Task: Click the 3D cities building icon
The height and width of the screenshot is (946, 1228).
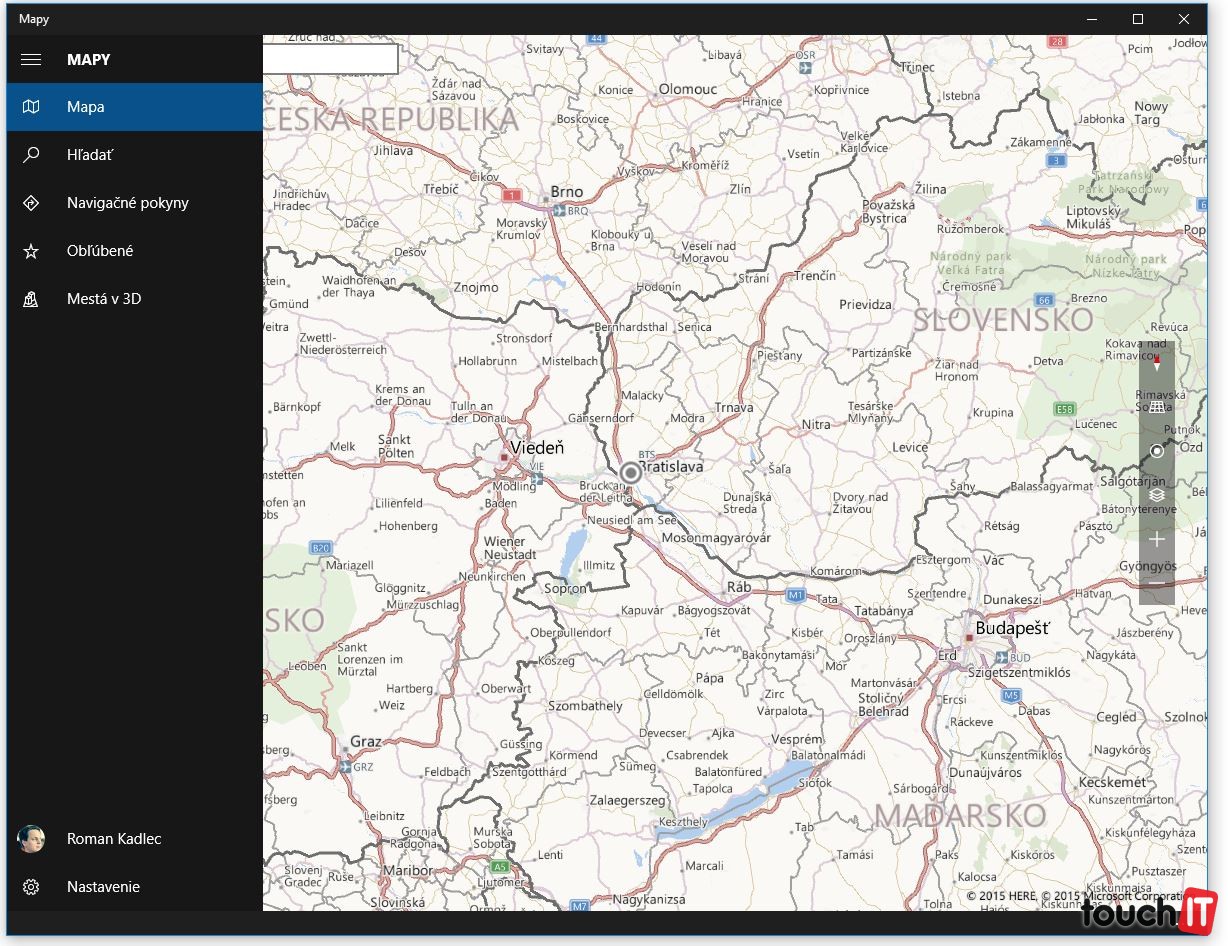Action: 31,299
